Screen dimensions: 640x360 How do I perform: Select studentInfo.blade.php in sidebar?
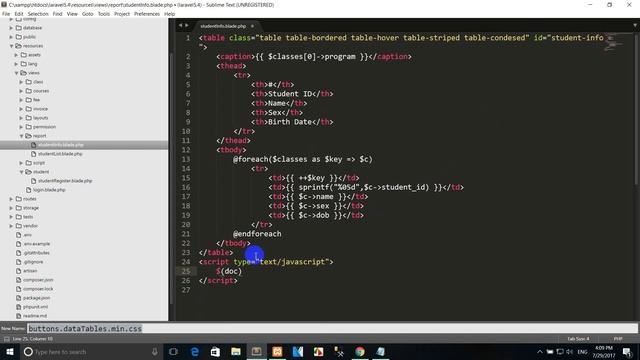pyautogui.click(x=61, y=145)
